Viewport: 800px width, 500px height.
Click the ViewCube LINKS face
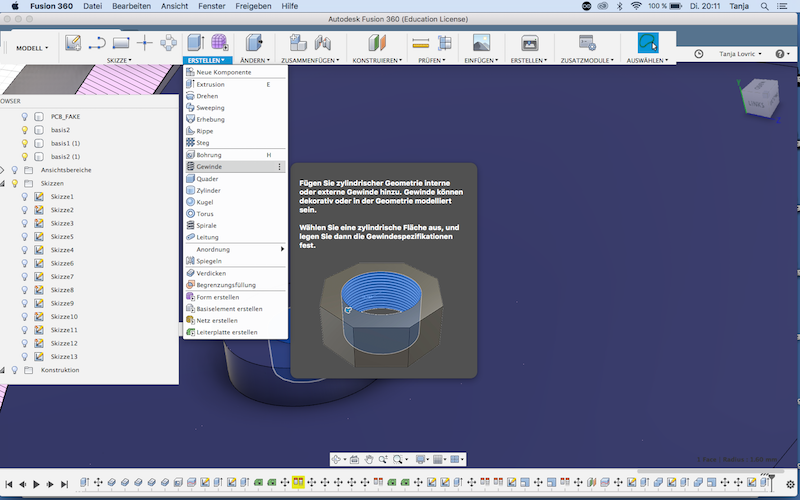756,104
